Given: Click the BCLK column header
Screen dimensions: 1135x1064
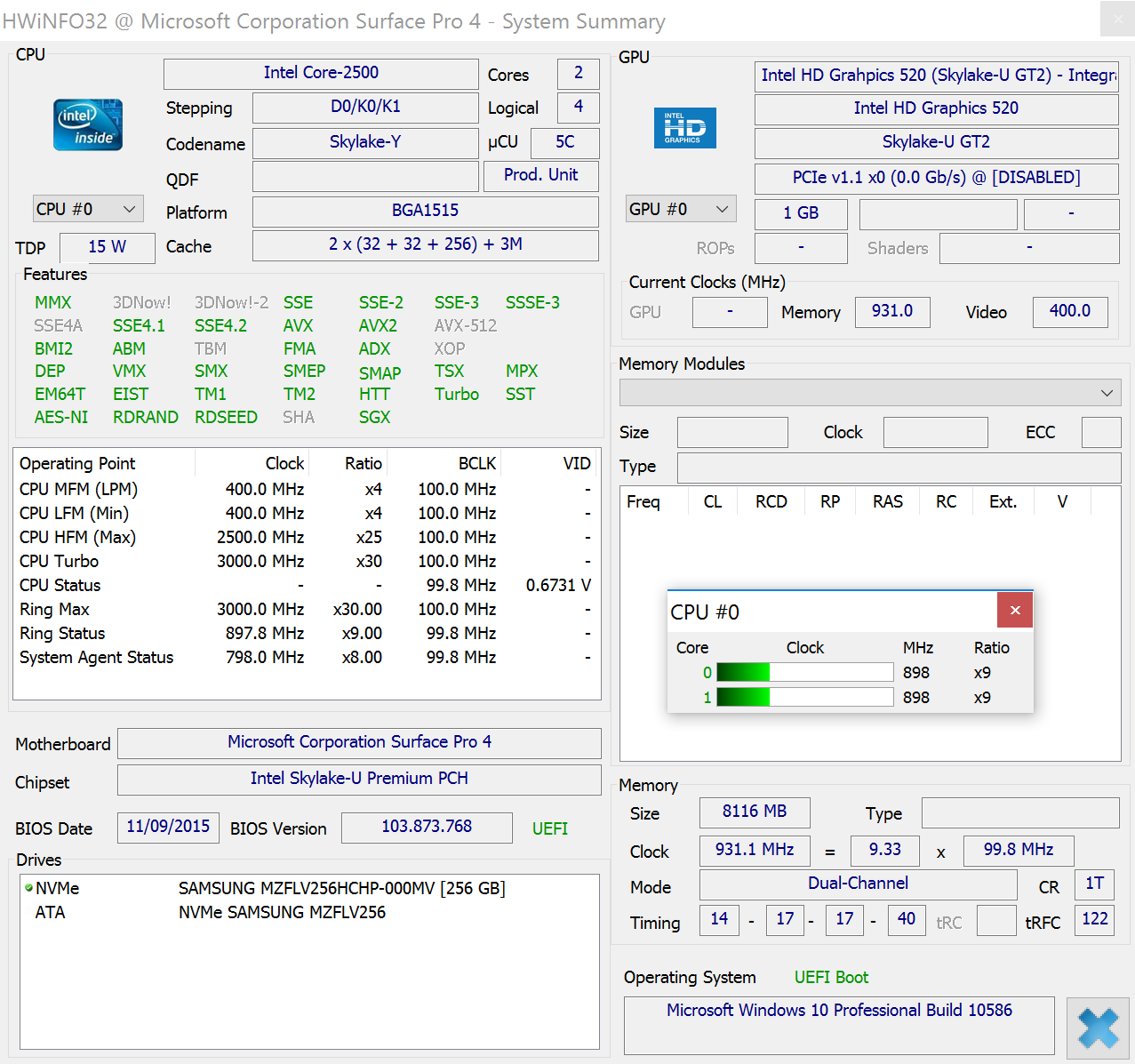Looking at the screenshot, I should 444,463.
